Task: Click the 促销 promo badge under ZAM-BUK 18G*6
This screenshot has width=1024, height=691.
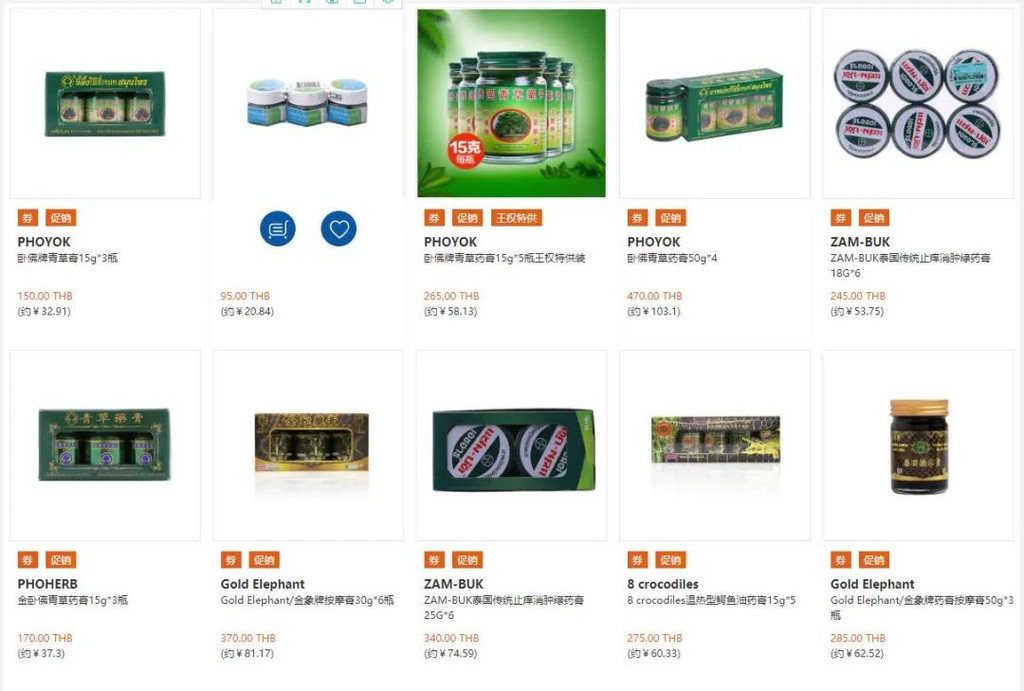Action: click(x=874, y=217)
